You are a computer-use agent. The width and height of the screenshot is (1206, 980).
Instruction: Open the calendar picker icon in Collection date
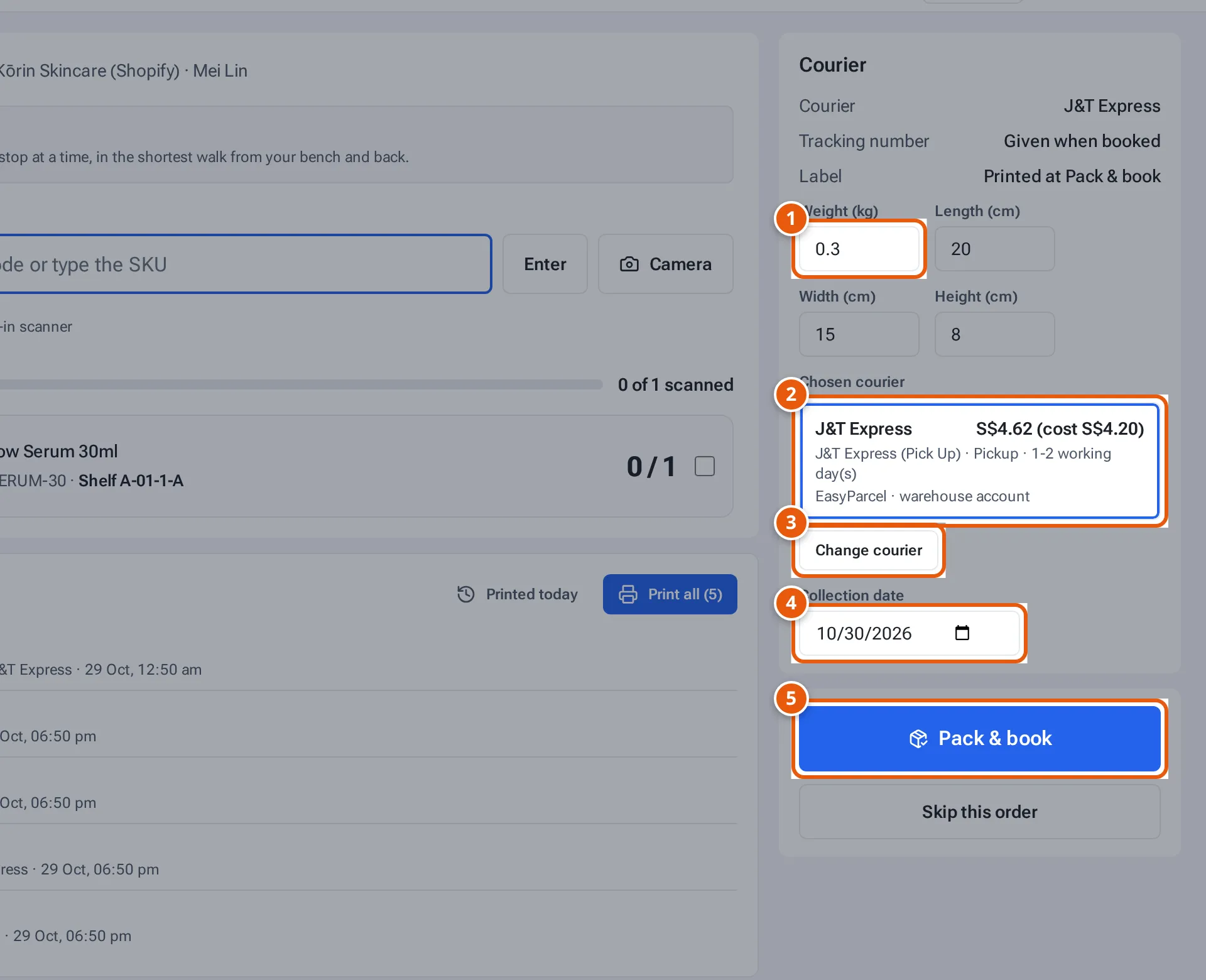pos(962,633)
